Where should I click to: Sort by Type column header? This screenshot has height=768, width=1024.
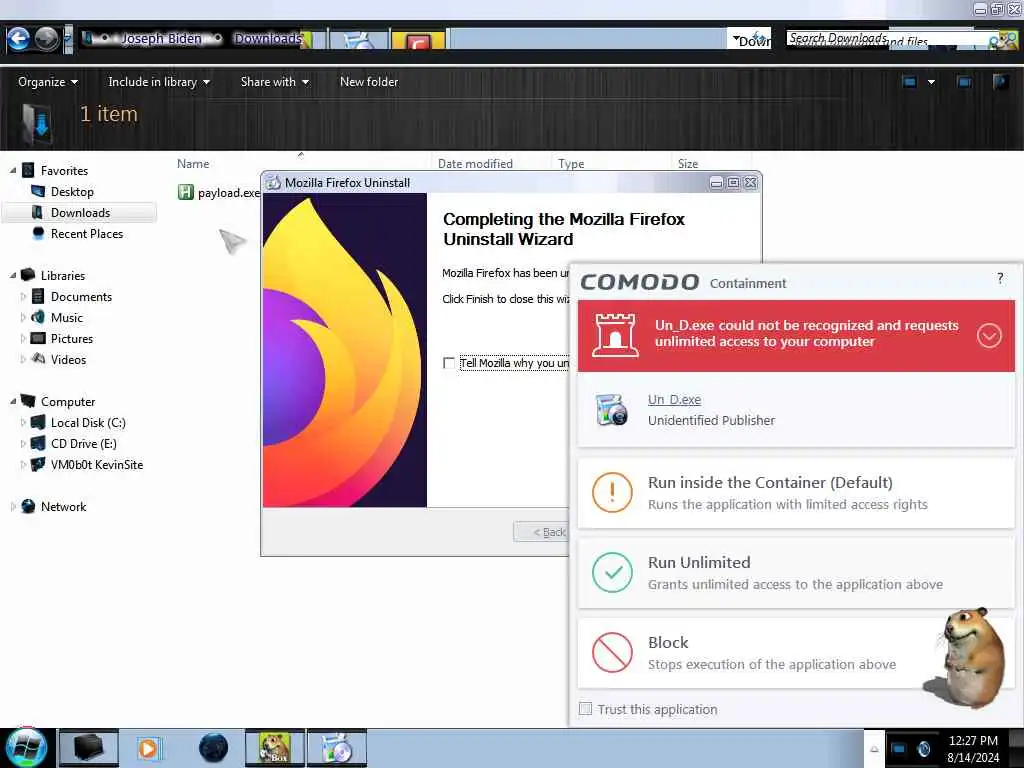click(x=571, y=164)
